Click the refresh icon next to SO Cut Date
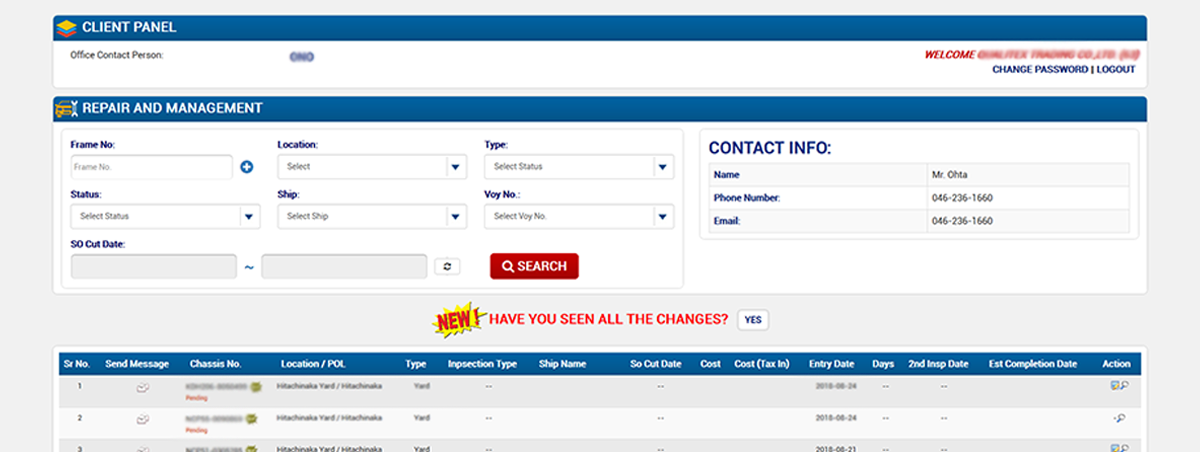This screenshot has height=452, width=1200. [445, 266]
